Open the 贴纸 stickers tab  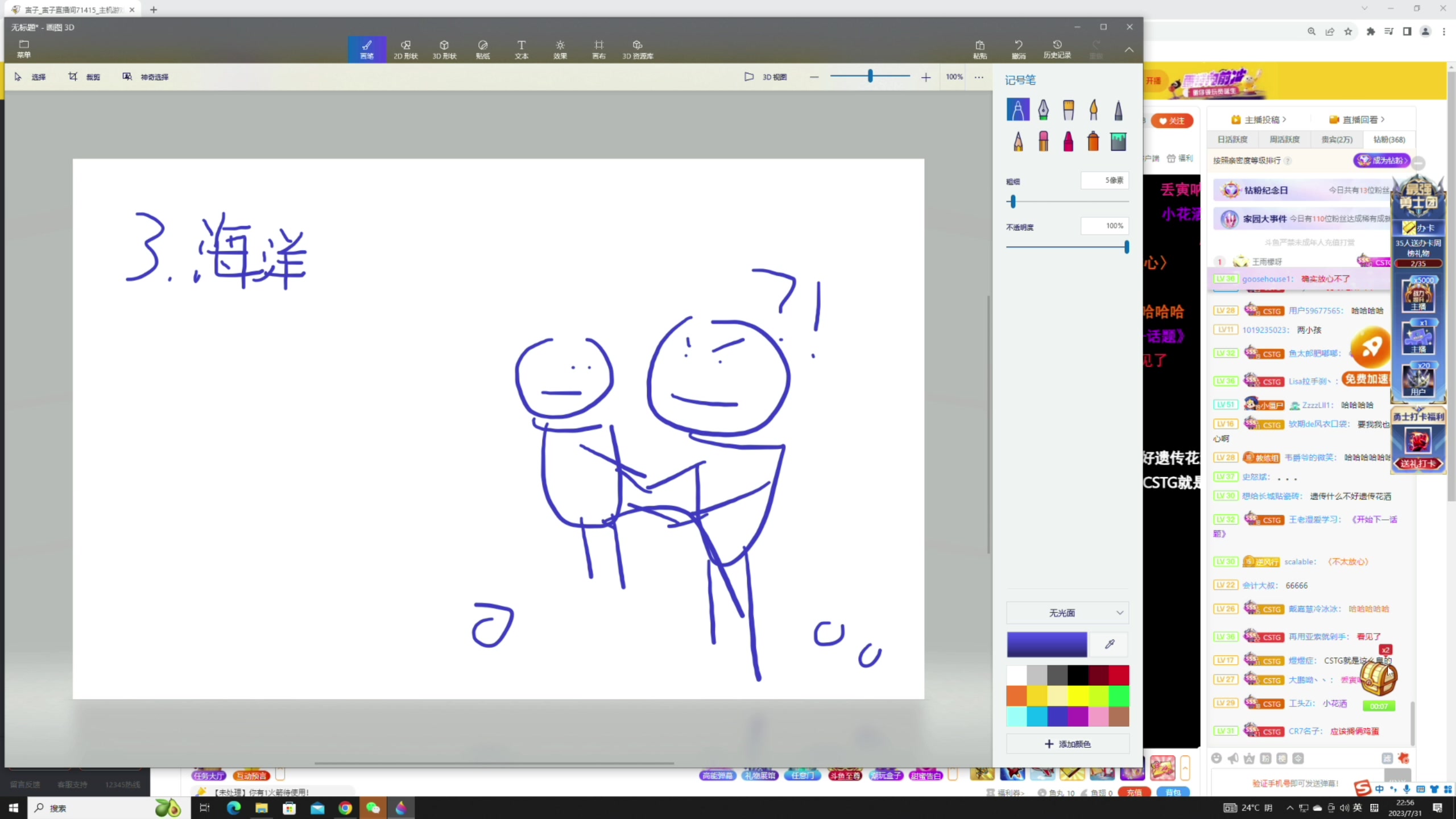click(483, 49)
